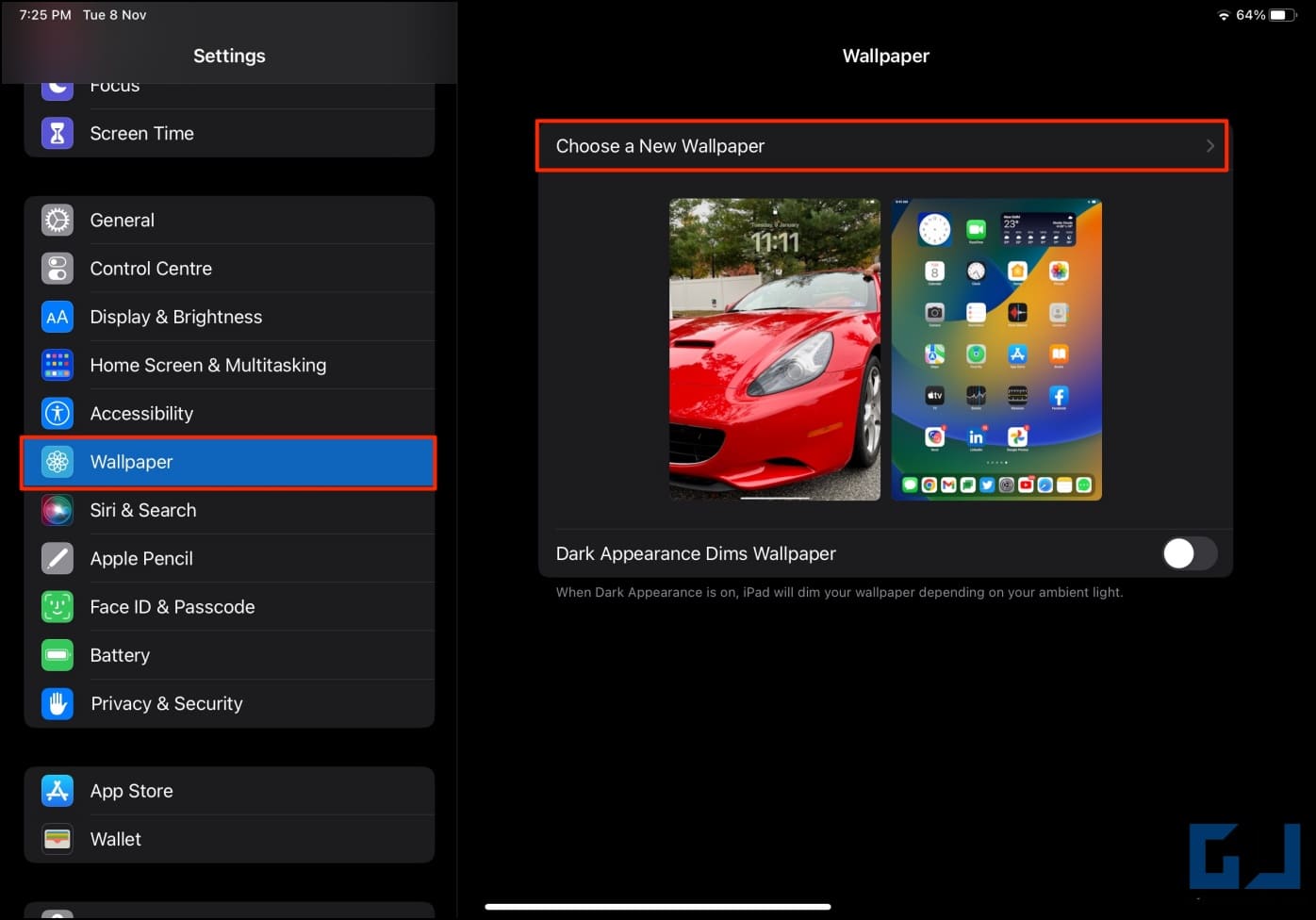Tap the Face ID & Passcode icon
Screen dimensions: 1316x920
click(x=58, y=606)
